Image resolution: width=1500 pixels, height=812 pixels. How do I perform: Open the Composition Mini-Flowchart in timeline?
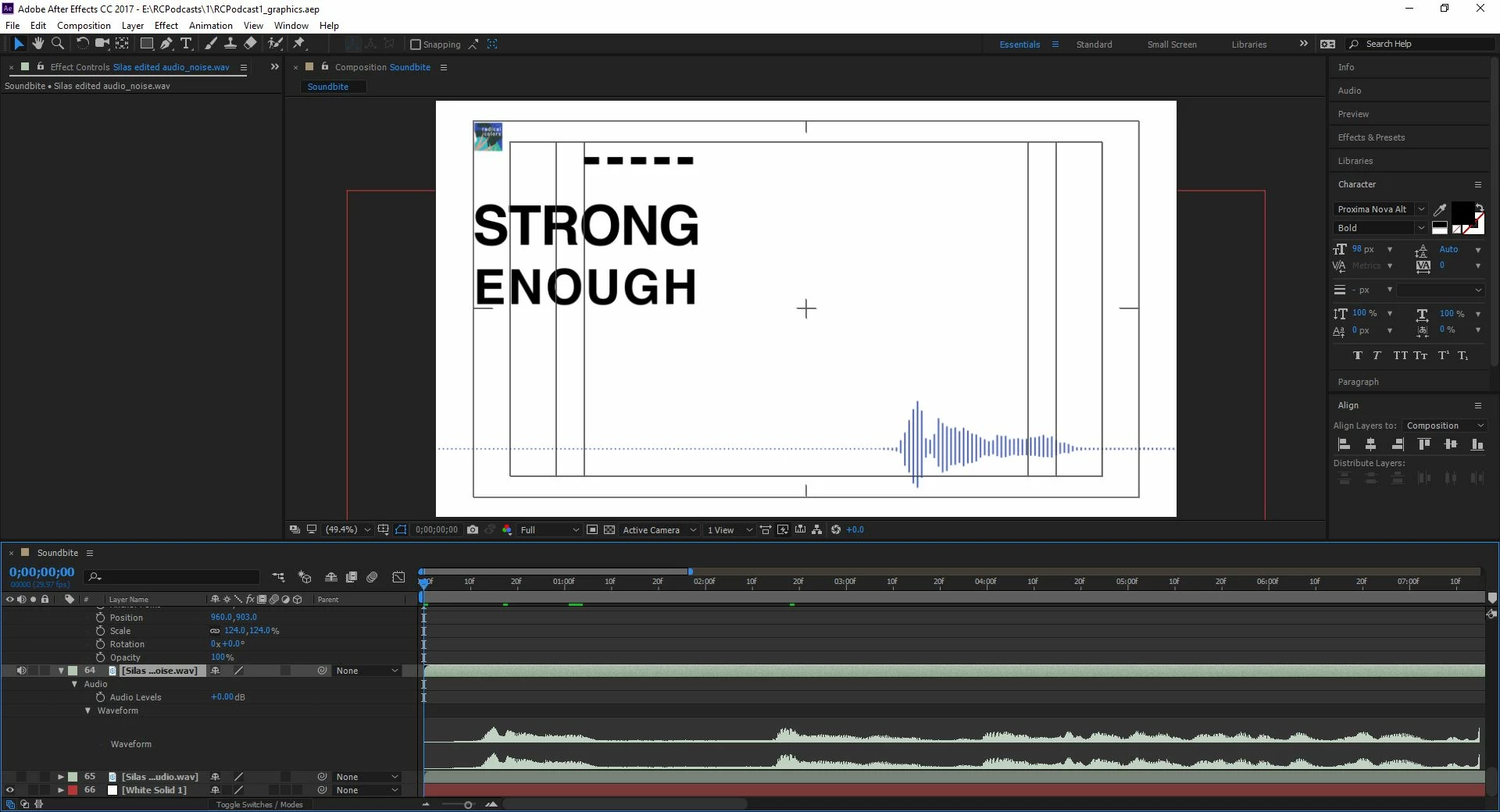pyautogui.click(x=279, y=577)
